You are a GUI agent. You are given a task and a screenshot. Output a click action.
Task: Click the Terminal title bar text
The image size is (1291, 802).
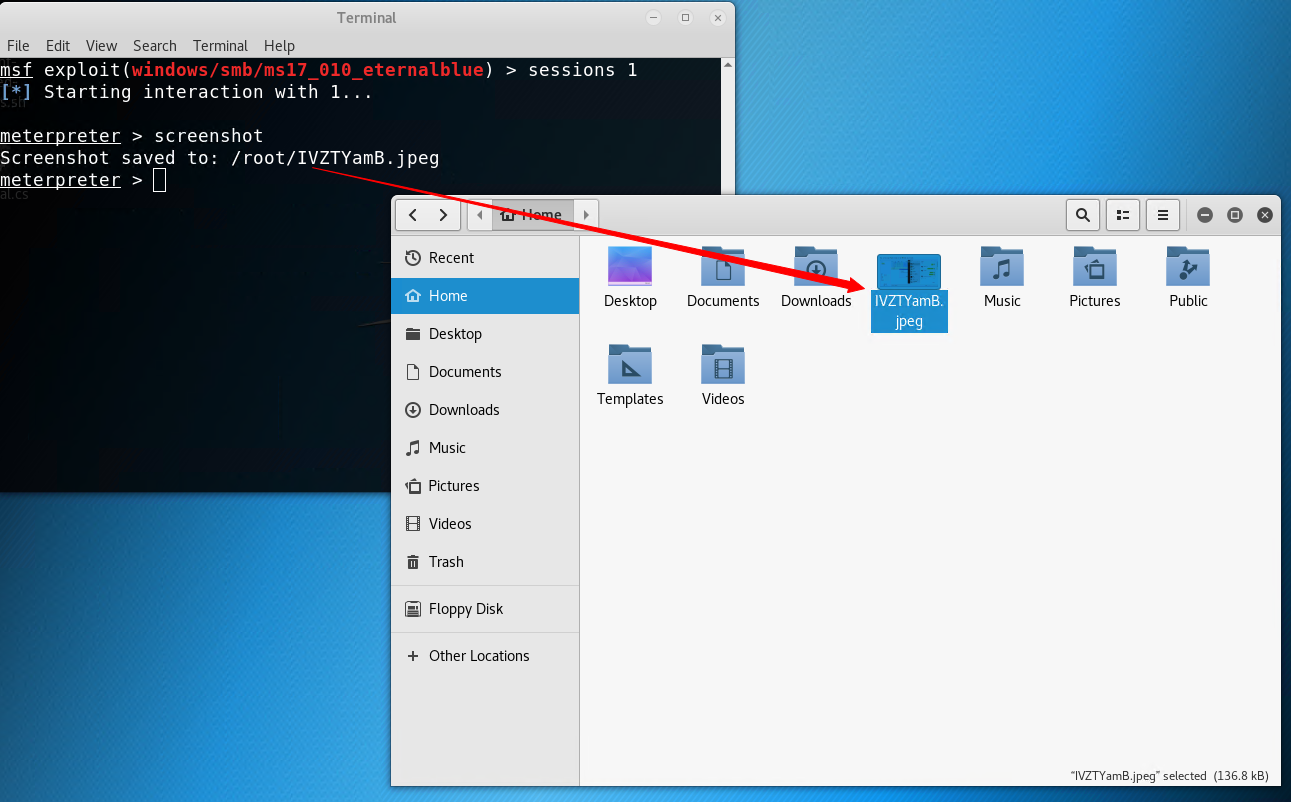367,18
